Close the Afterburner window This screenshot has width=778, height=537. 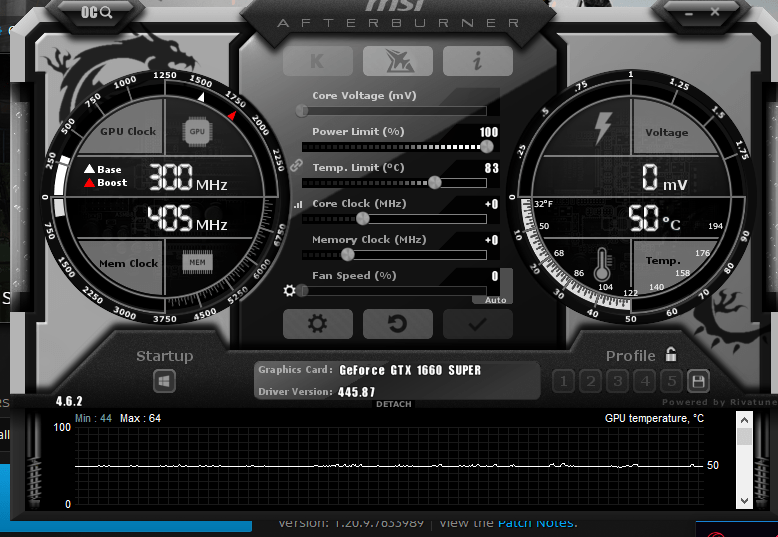[x=714, y=11]
